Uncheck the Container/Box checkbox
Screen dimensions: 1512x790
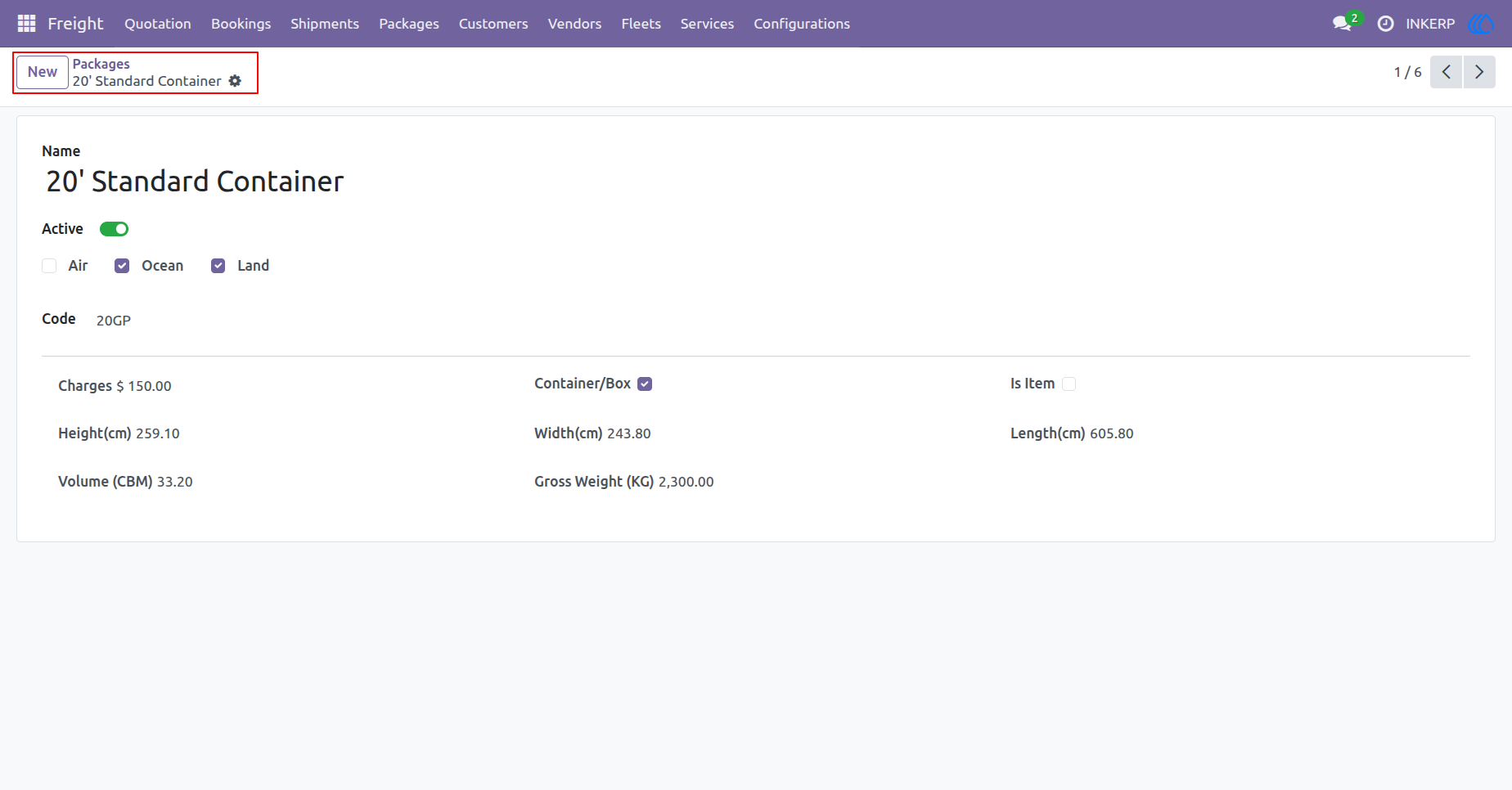(645, 384)
